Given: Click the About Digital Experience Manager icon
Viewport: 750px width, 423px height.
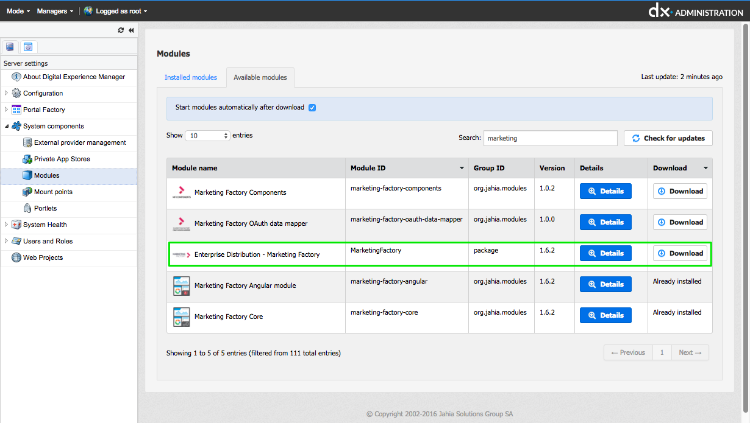Looking at the screenshot, I should click(16, 77).
